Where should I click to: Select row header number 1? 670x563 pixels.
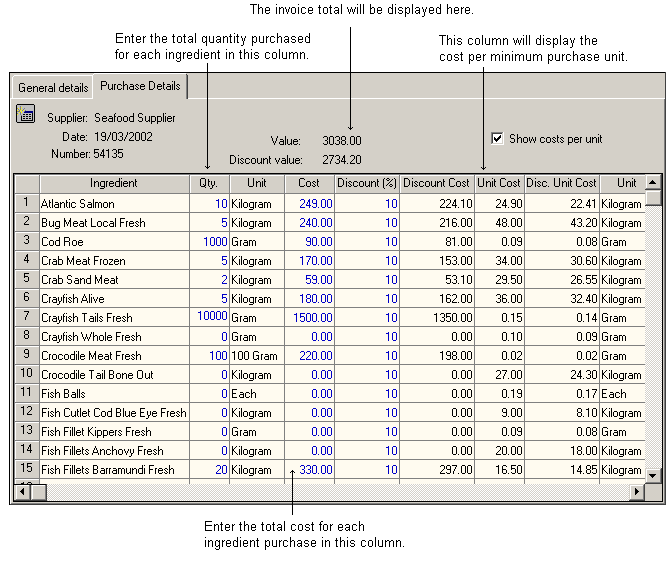tap(27, 203)
